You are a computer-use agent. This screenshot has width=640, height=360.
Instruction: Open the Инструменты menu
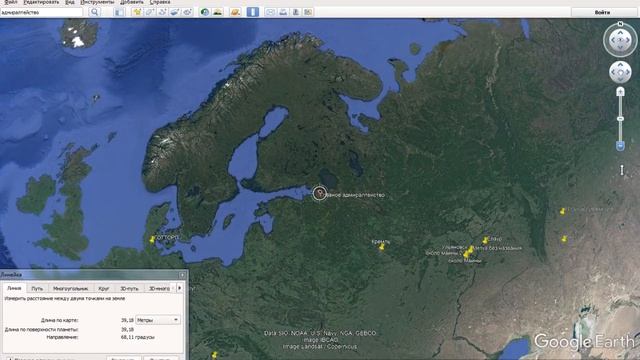[97, 2]
